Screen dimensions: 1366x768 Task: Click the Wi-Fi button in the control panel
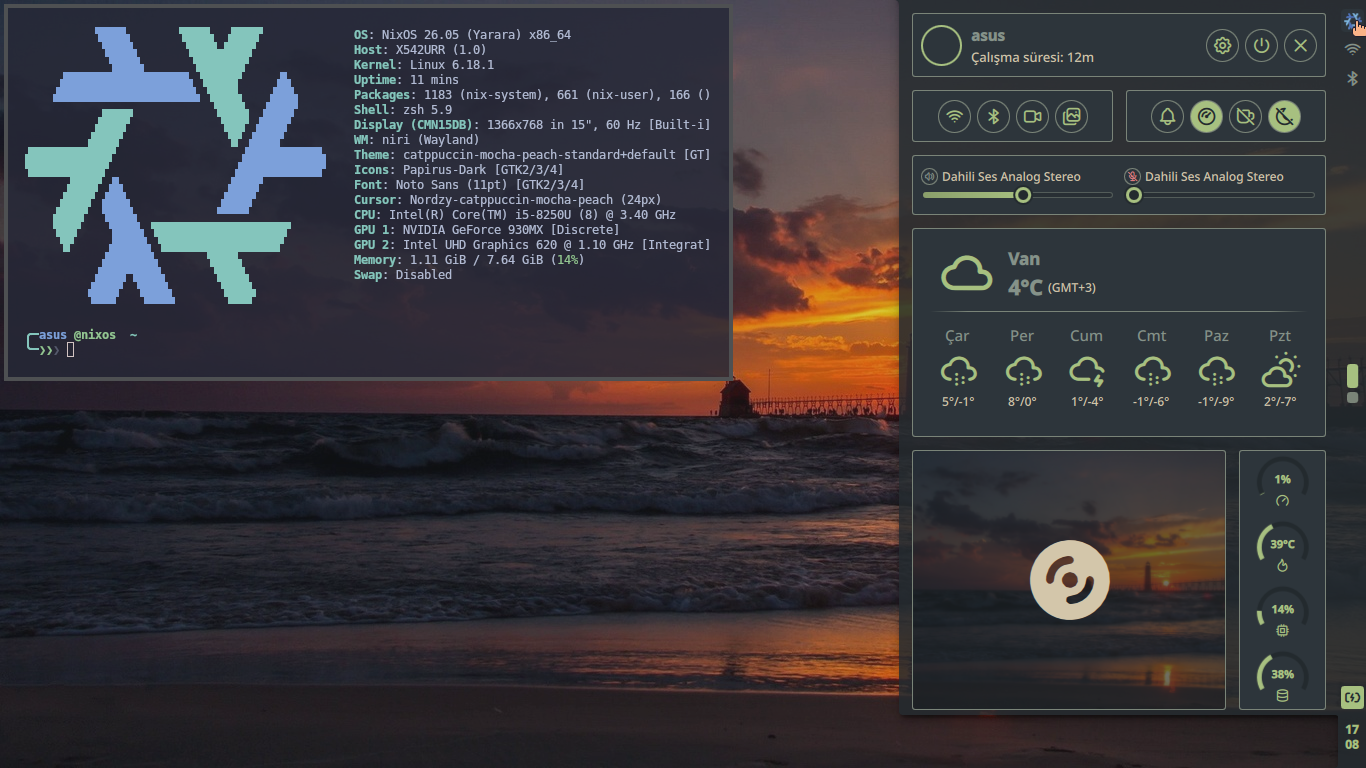point(954,117)
